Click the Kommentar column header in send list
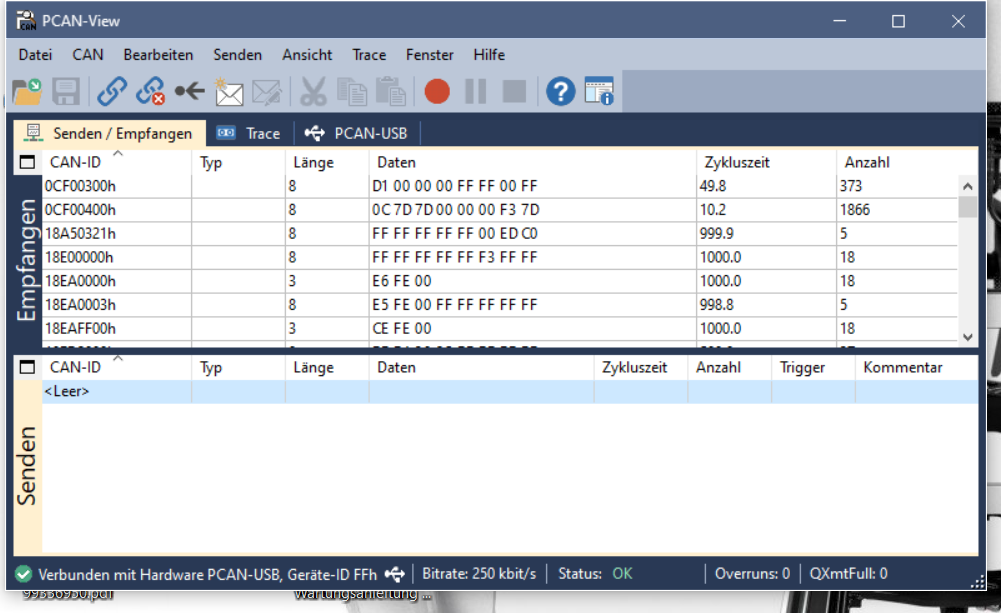 [917, 367]
